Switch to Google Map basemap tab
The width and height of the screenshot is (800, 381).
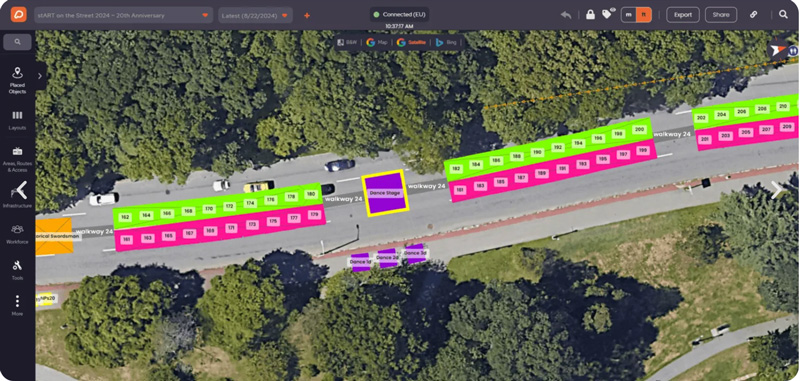377,42
